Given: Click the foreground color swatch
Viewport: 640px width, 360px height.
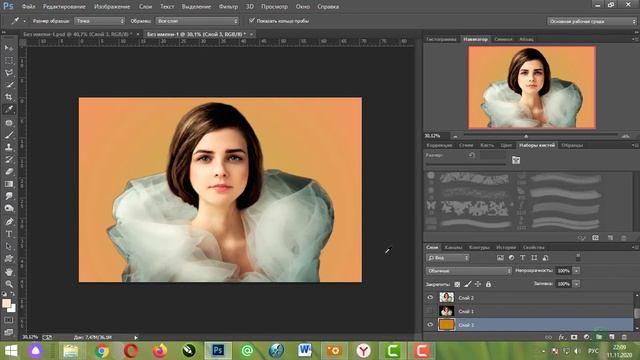Looking at the screenshot, I should [x=6, y=303].
